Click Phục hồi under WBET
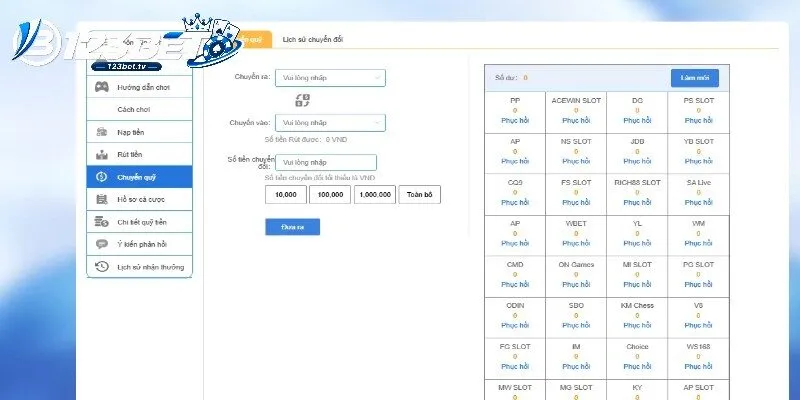The image size is (800, 400). [576, 243]
